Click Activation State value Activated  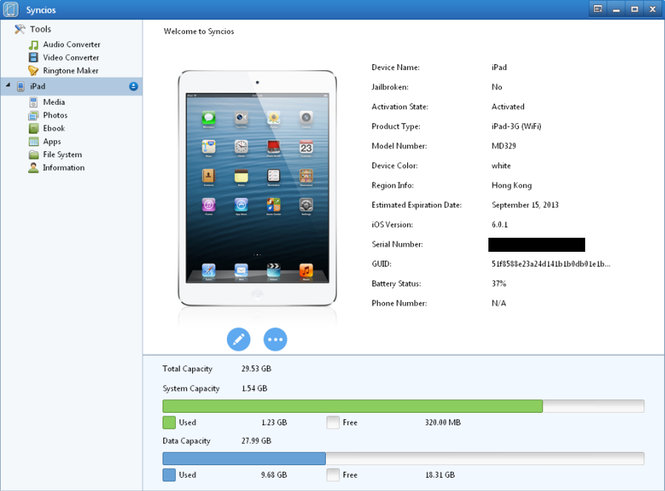pyautogui.click(x=508, y=107)
